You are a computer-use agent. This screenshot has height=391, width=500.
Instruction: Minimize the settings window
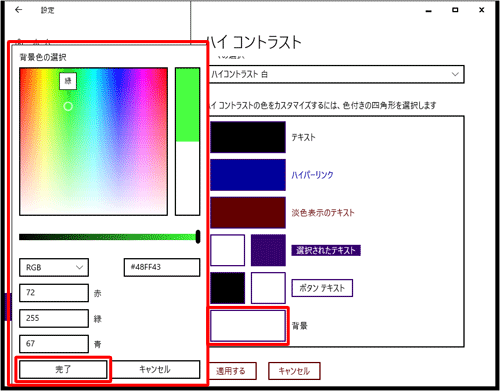point(429,10)
